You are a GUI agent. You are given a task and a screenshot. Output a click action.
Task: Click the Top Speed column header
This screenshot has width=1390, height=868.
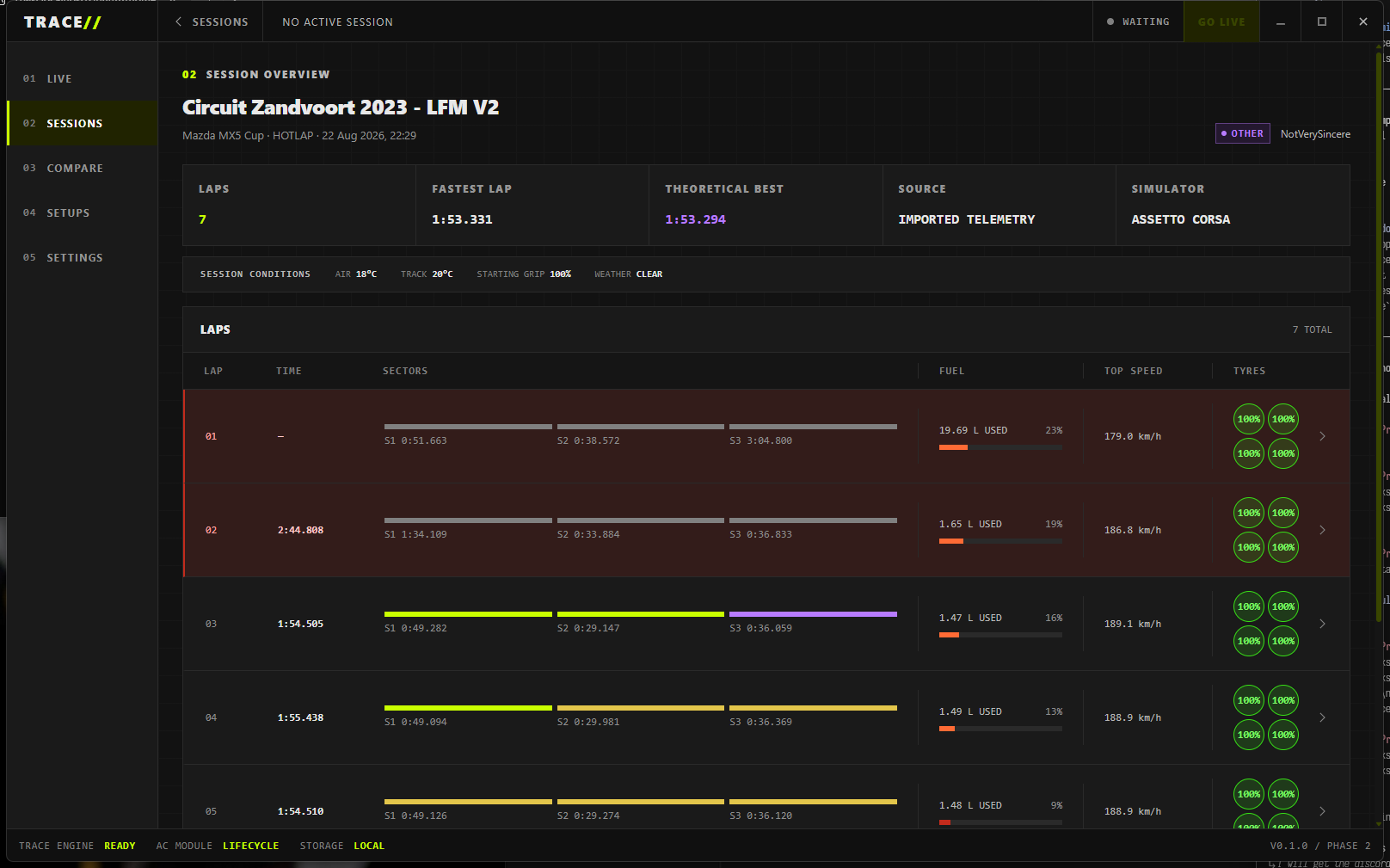click(1133, 371)
